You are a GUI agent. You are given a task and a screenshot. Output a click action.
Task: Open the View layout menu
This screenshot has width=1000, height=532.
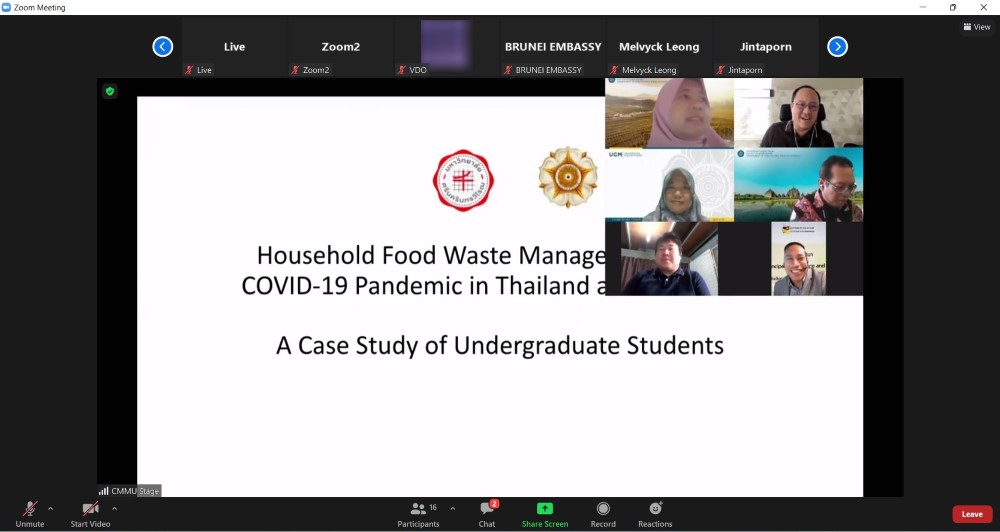976,27
